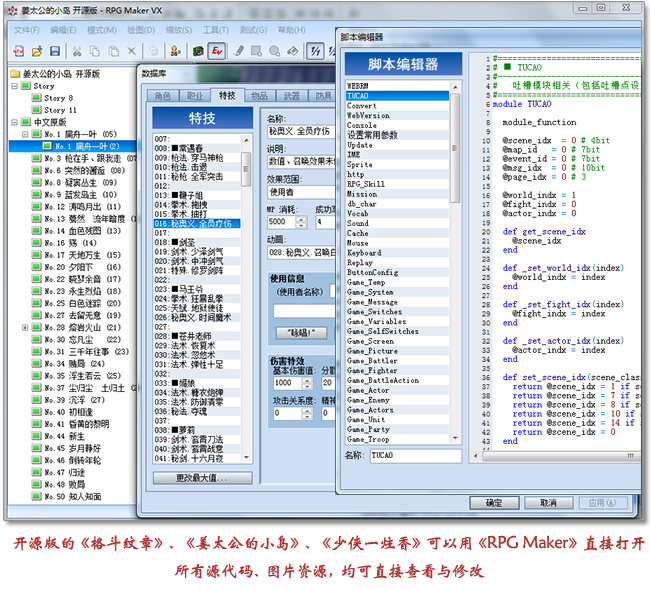Open the 测试(G) menu
The height and width of the screenshot is (590, 650).
253,30
